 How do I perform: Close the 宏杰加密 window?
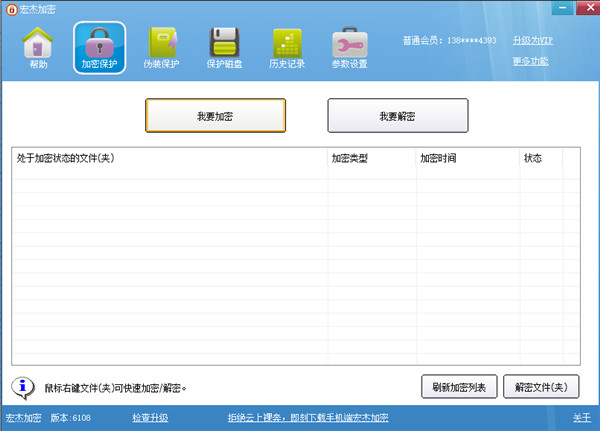tap(588, 7)
